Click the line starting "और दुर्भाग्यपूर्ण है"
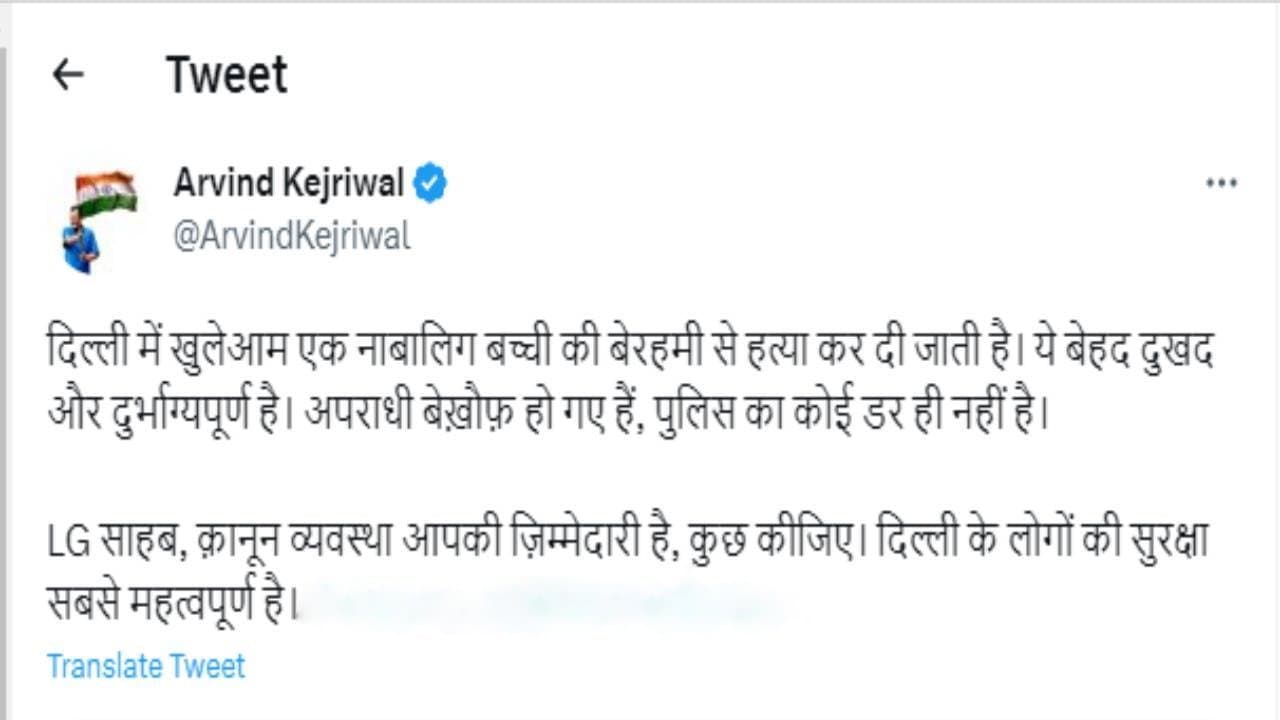Screen dimensions: 1280x720 [547, 412]
